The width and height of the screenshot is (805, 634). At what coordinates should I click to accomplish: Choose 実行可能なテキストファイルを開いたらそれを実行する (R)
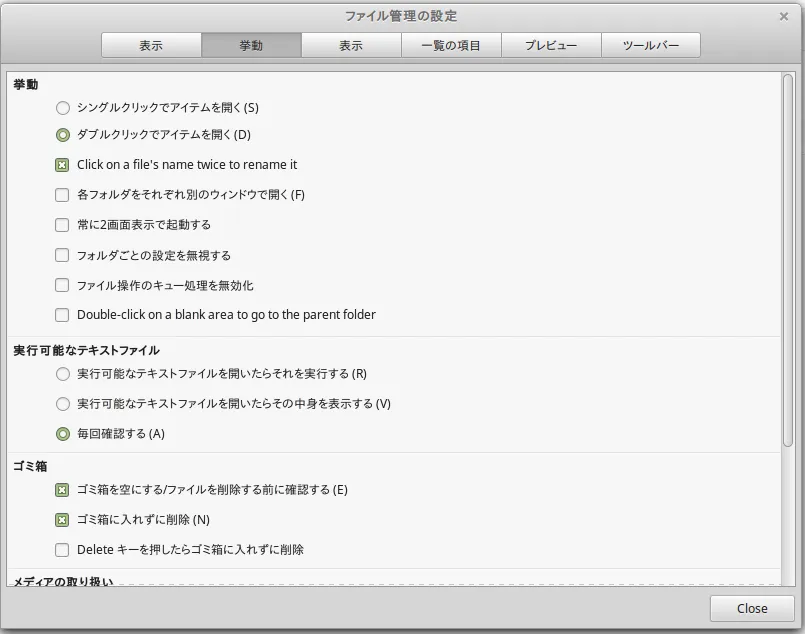[x=63, y=374]
